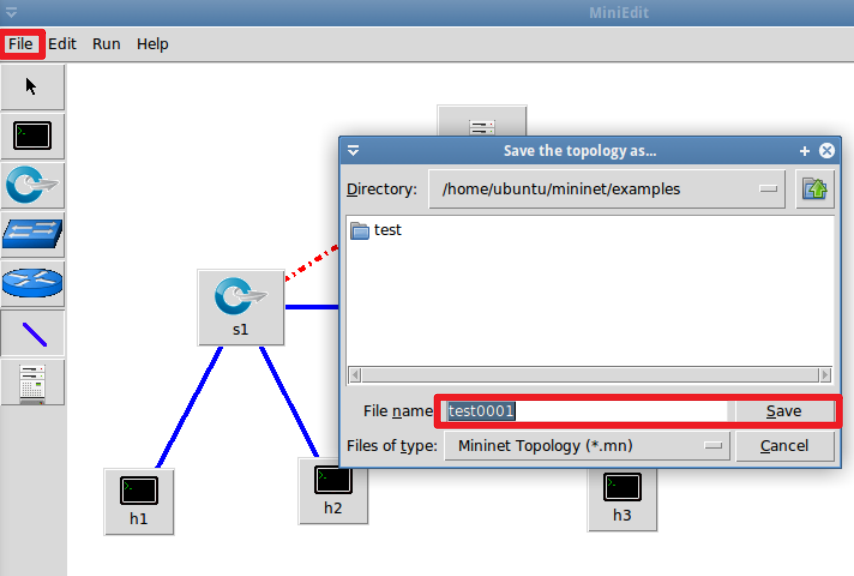Click red dashed controller link from s1
The width and height of the screenshot is (854, 576).
point(312,262)
